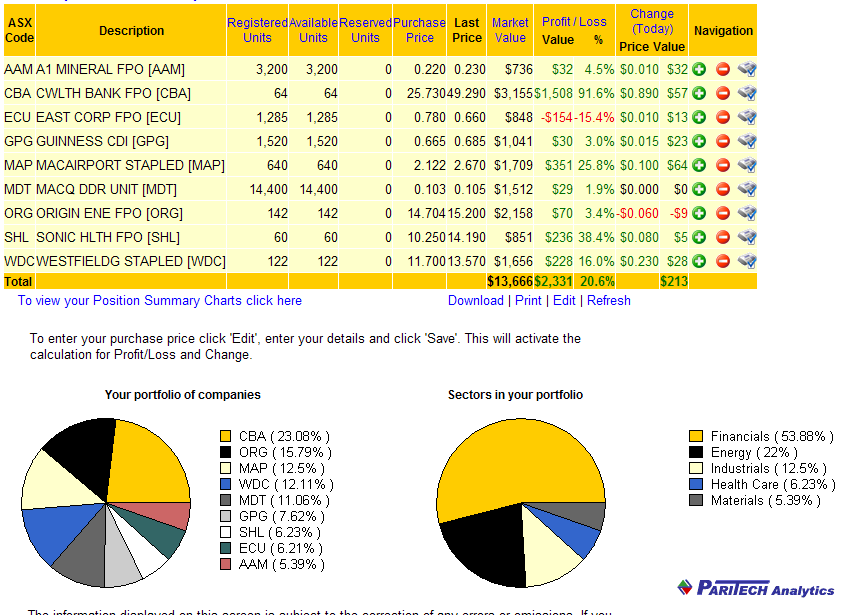This screenshot has width=851, height=615.
Task: Sort by the Available Units column header
Action: (313, 30)
